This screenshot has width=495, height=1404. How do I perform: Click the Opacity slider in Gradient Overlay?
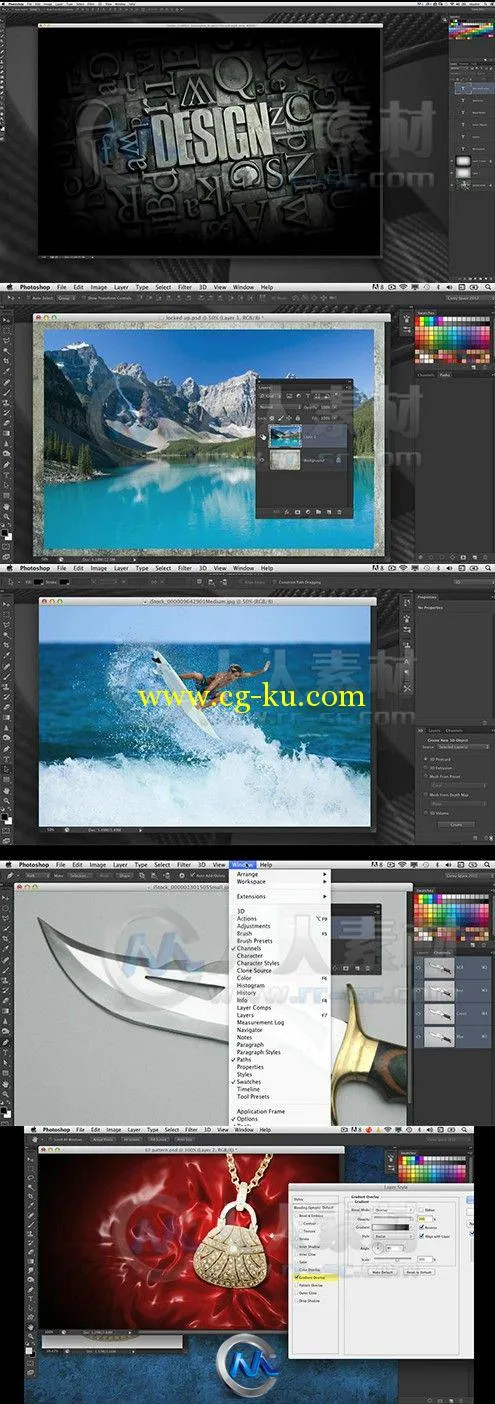tap(392, 1218)
